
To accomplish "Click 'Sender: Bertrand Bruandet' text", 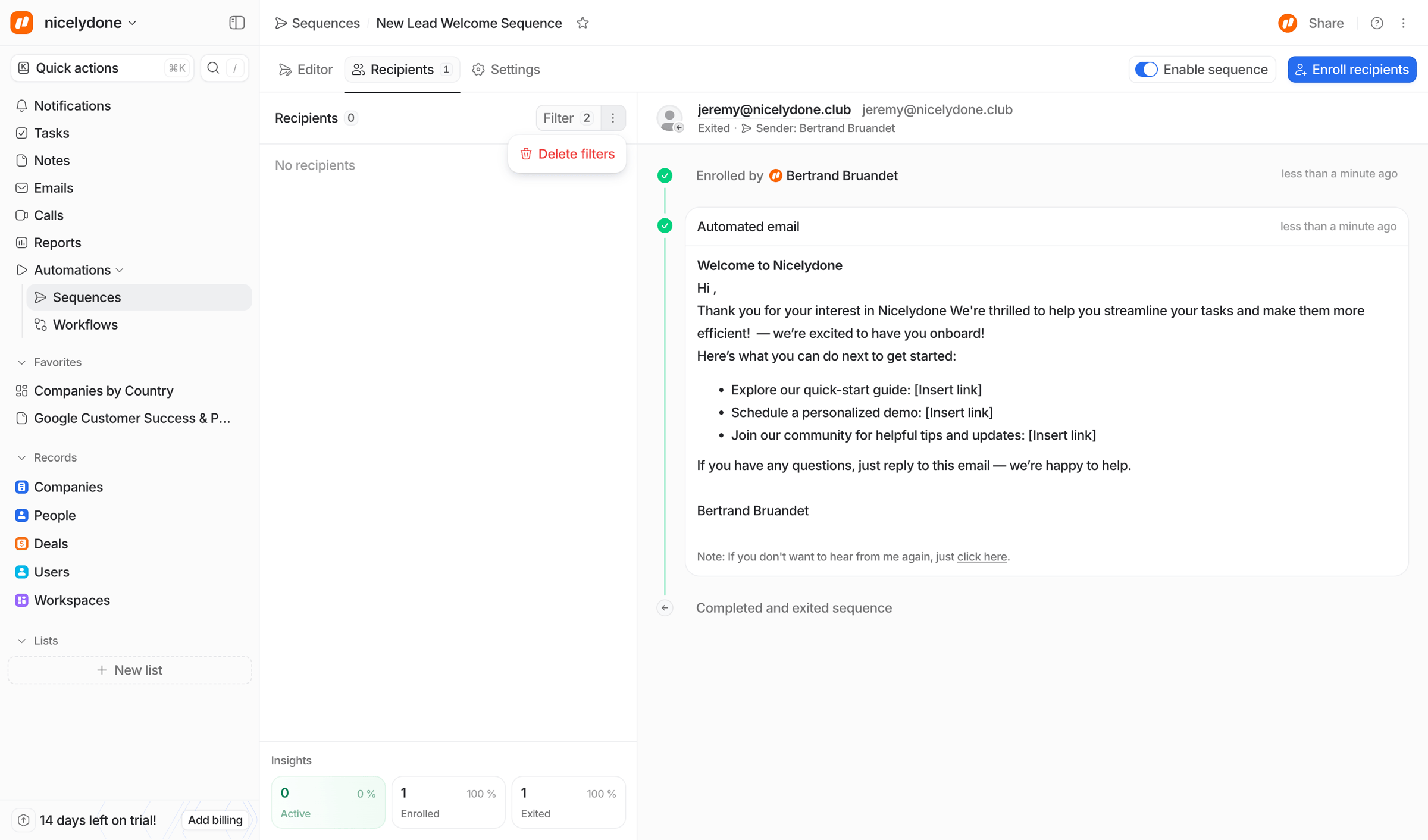I will (825, 128).
